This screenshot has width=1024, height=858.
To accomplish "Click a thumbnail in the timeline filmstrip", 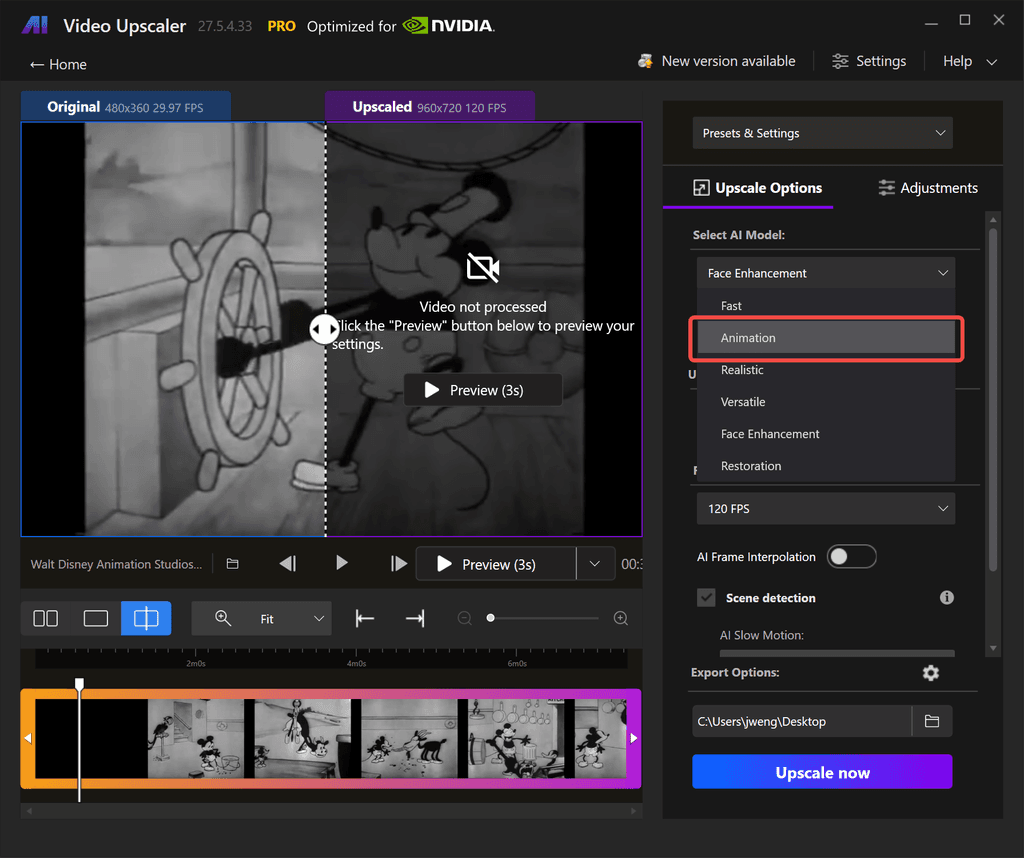I will point(300,738).
